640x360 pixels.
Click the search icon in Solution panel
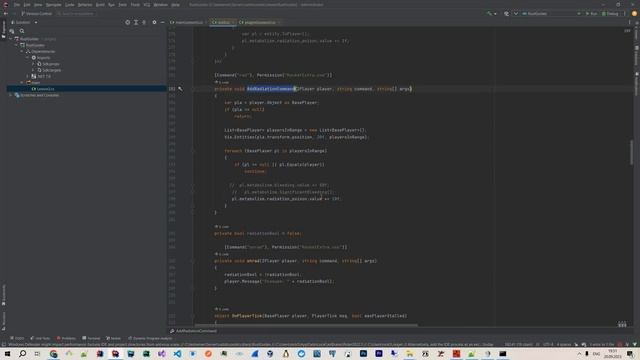[x=22, y=31]
